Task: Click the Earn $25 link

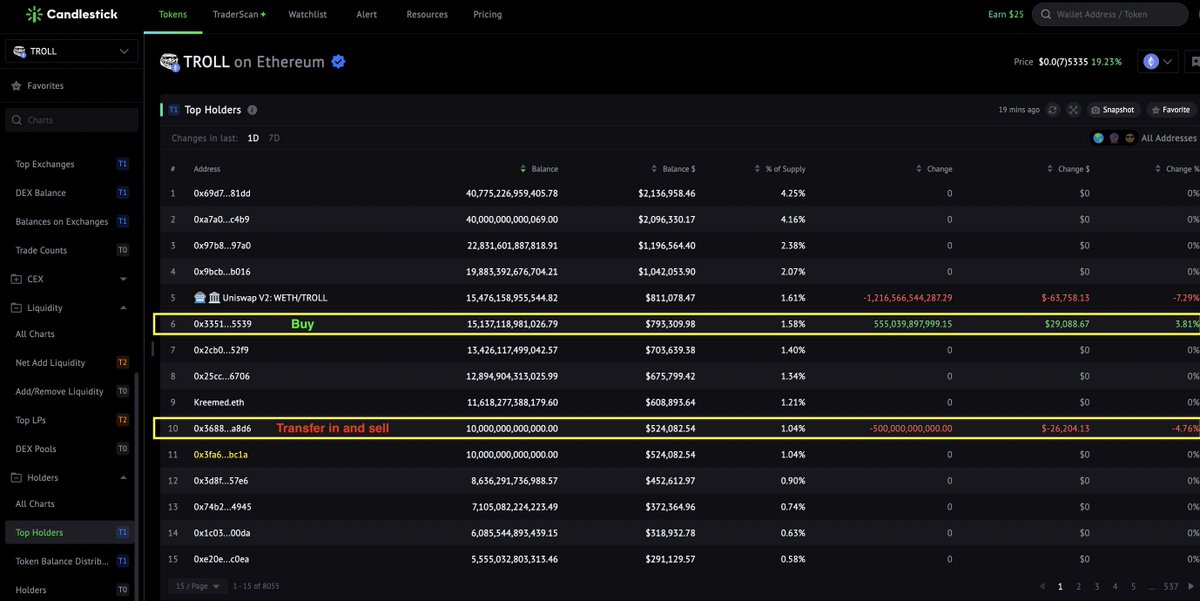Action: [x=1005, y=15]
